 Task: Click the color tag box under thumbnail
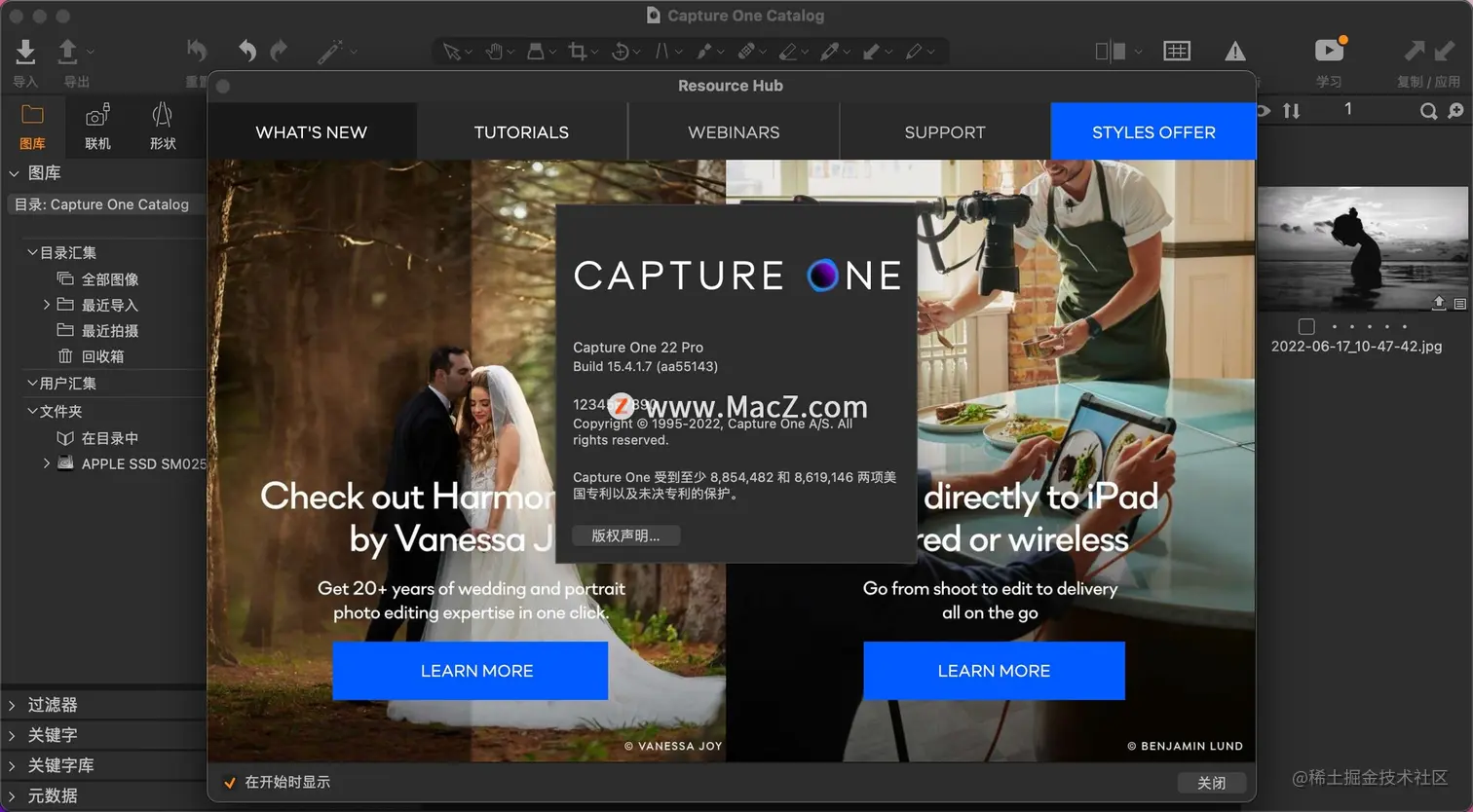[1306, 326]
